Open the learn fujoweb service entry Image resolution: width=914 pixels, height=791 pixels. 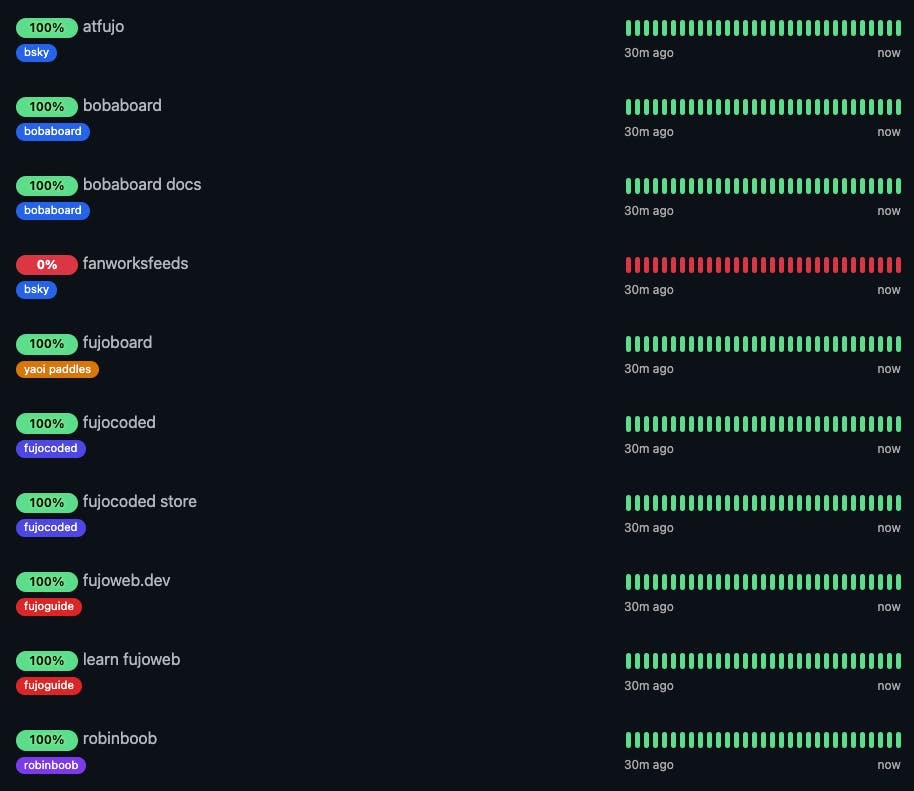pyautogui.click(x=131, y=660)
